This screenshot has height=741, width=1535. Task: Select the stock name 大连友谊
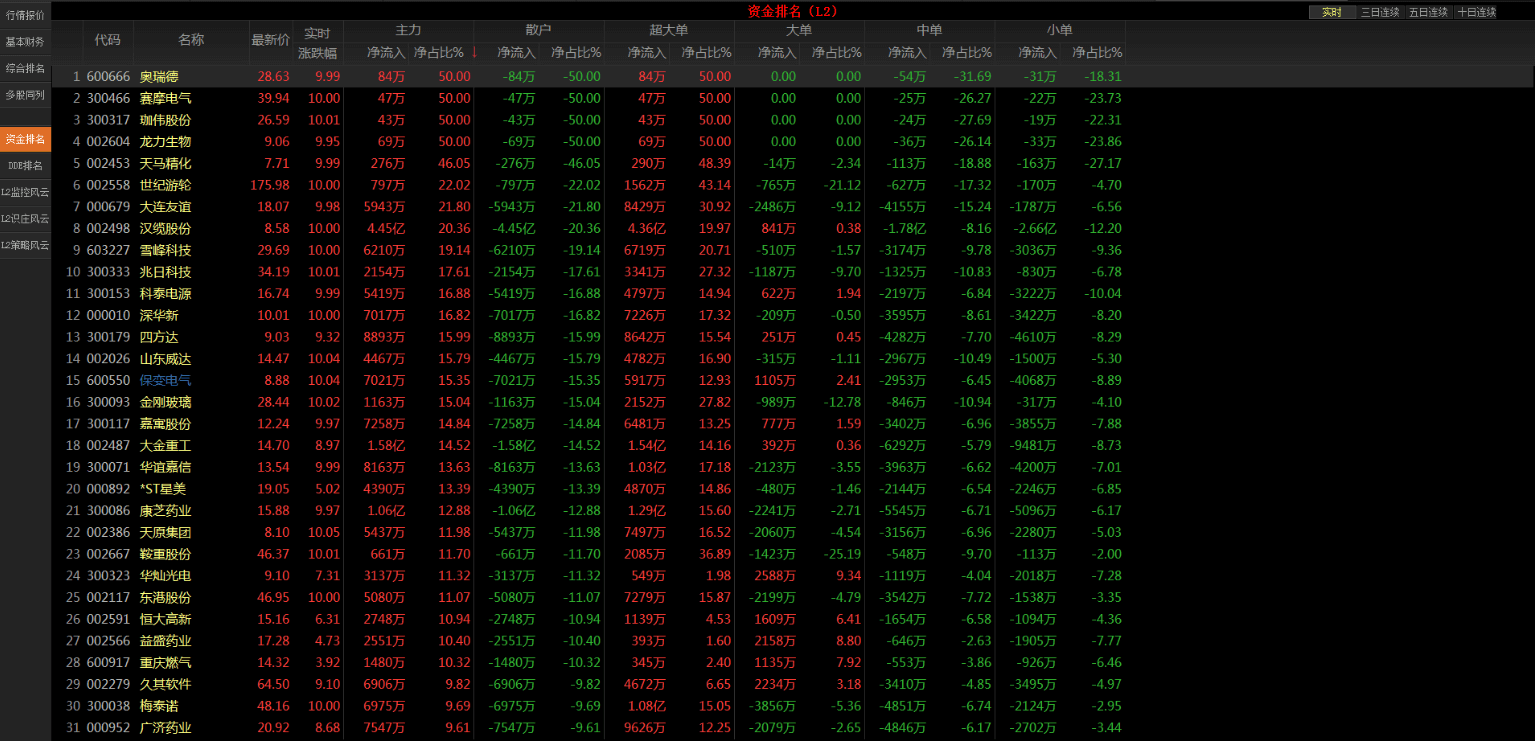click(x=166, y=207)
